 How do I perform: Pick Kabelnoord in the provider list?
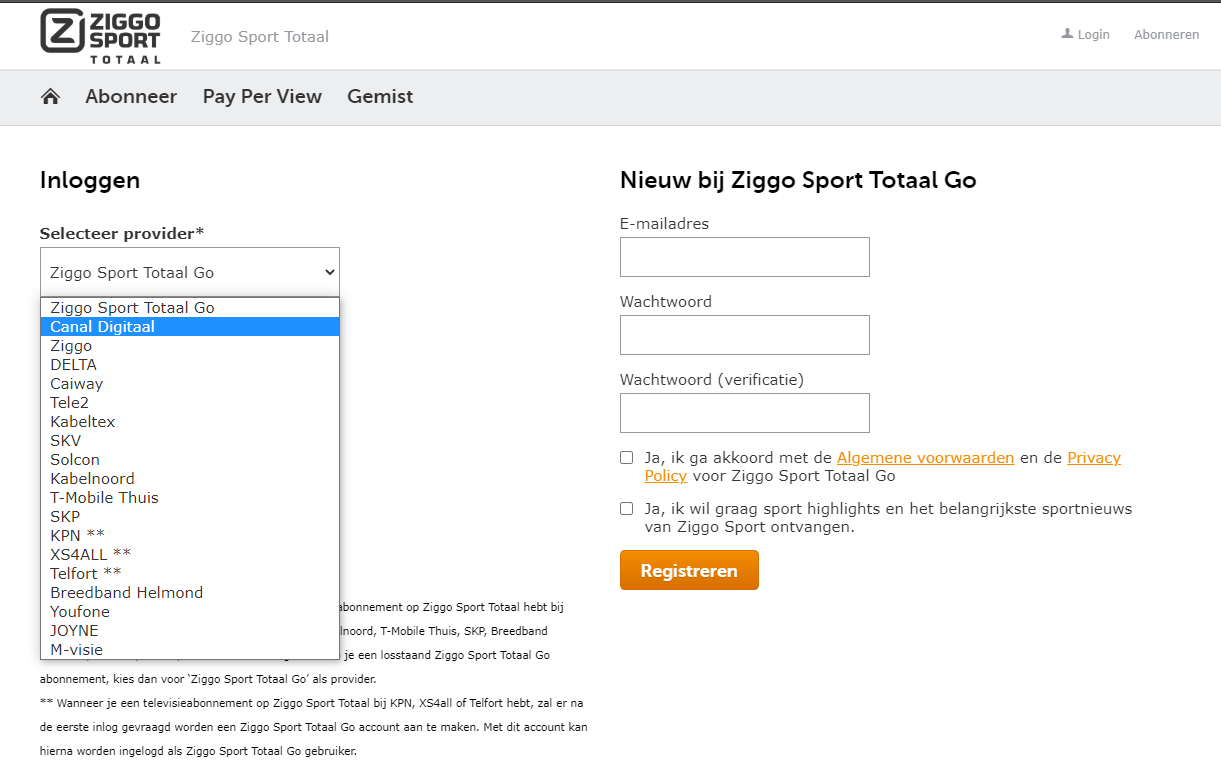tap(190, 479)
